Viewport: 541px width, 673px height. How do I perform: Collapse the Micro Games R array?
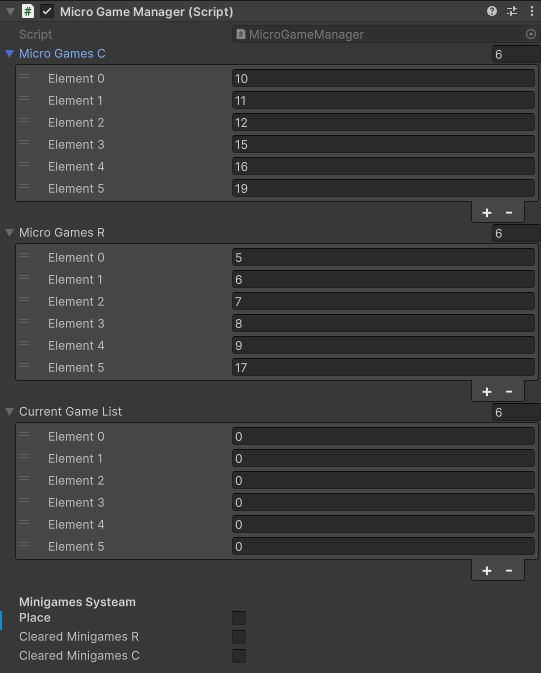click(9, 233)
